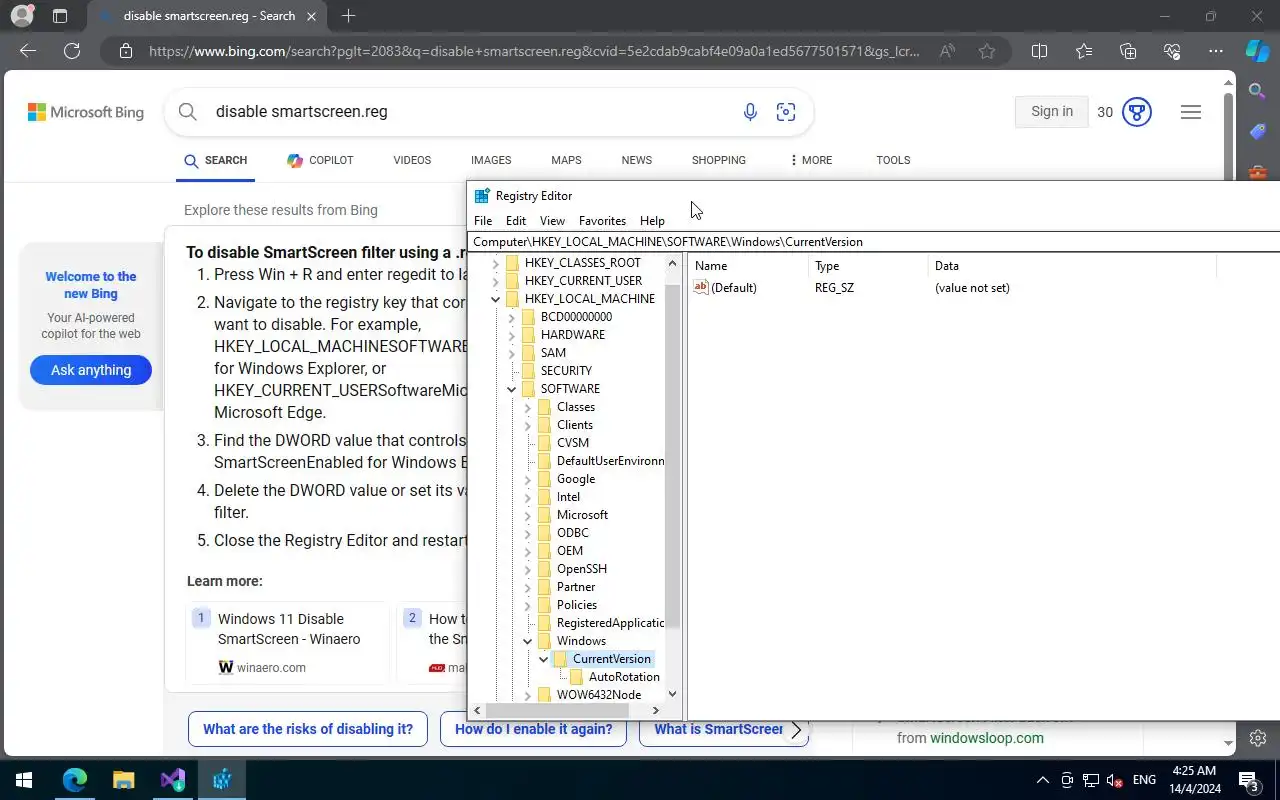Search by voice in Bing
Viewport: 1280px width, 800px height.
pos(750,112)
